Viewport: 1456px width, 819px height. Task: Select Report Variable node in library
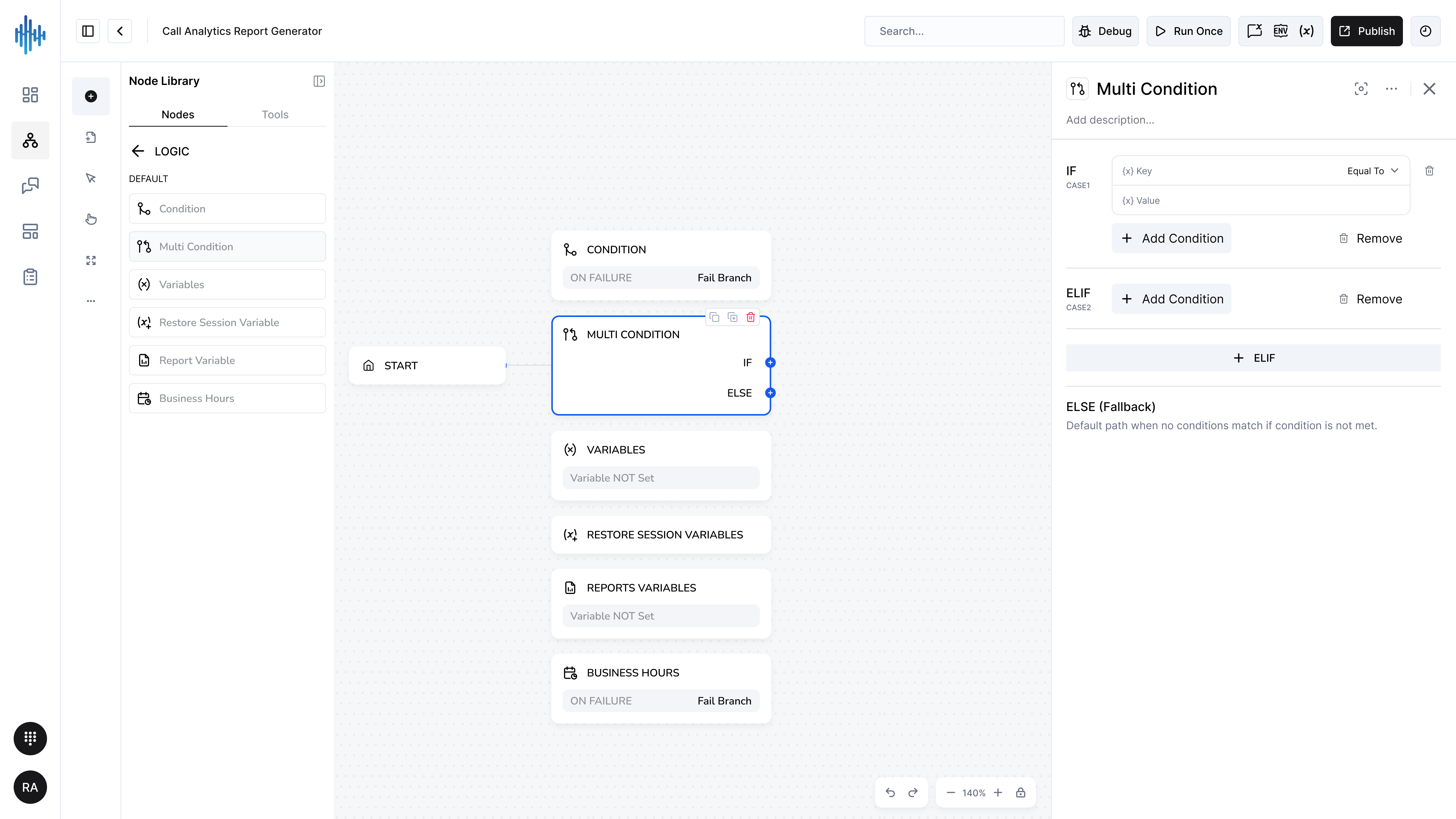(x=227, y=360)
